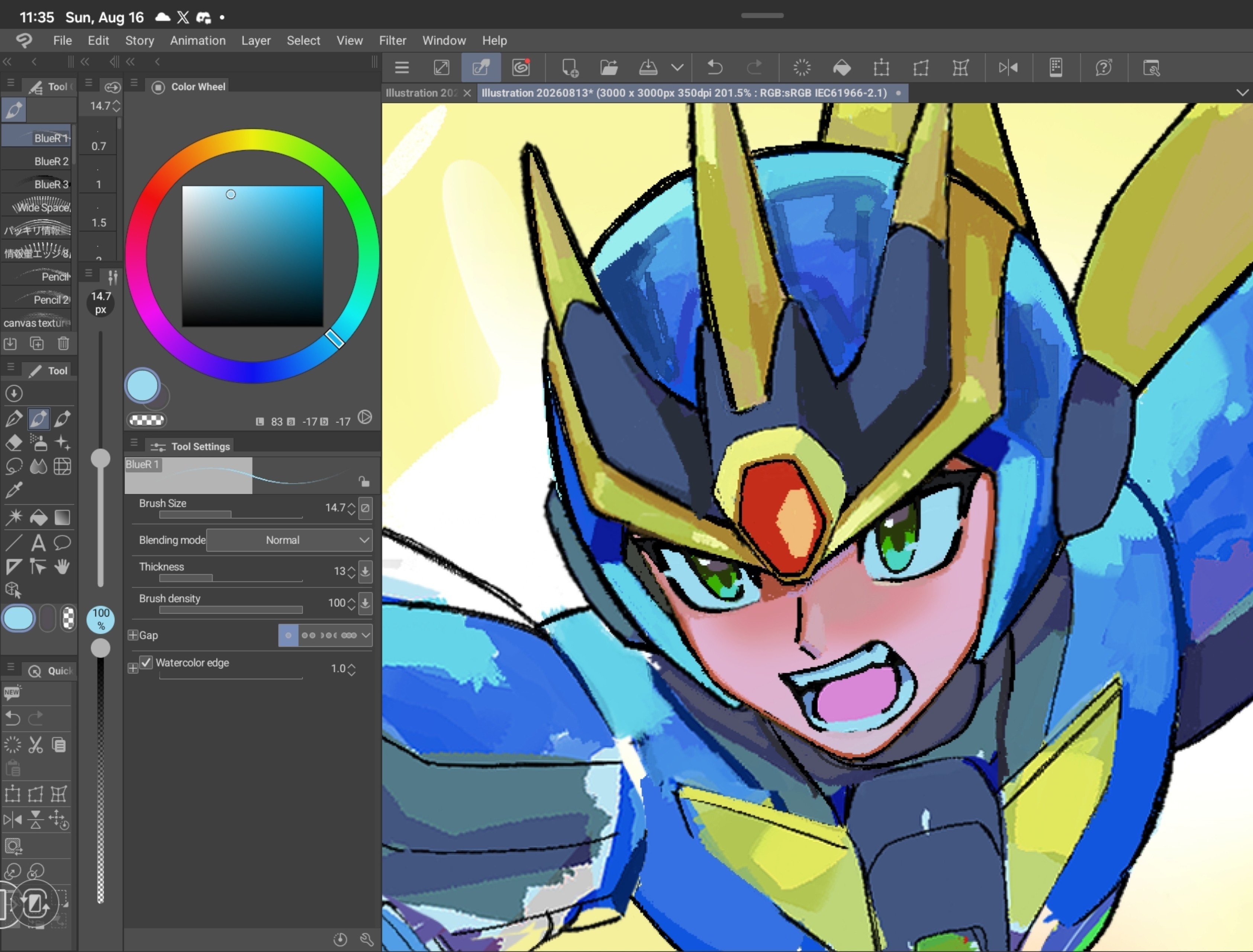This screenshot has height=952, width=1253.
Task: Open the smartphone connection icon
Action: [x=1056, y=68]
